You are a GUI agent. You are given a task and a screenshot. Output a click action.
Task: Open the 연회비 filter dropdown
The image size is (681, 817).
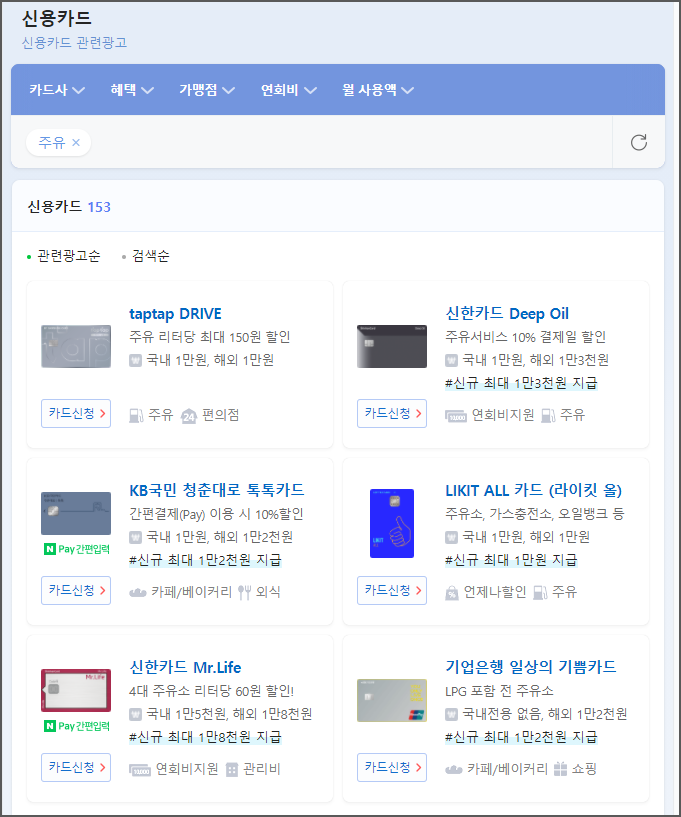pyautogui.click(x=289, y=90)
